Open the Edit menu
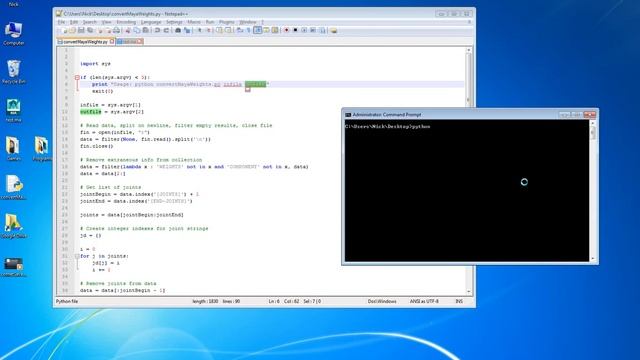Viewport: 640px width, 360px height. click(x=74, y=22)
